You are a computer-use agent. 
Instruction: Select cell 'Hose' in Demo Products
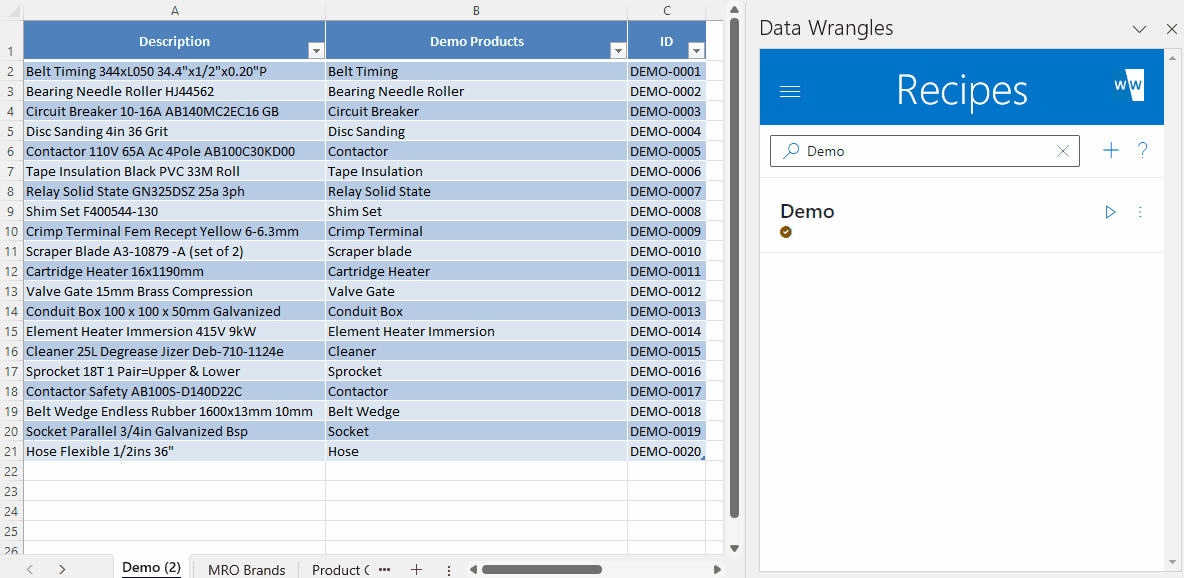(x=476, y=452)
